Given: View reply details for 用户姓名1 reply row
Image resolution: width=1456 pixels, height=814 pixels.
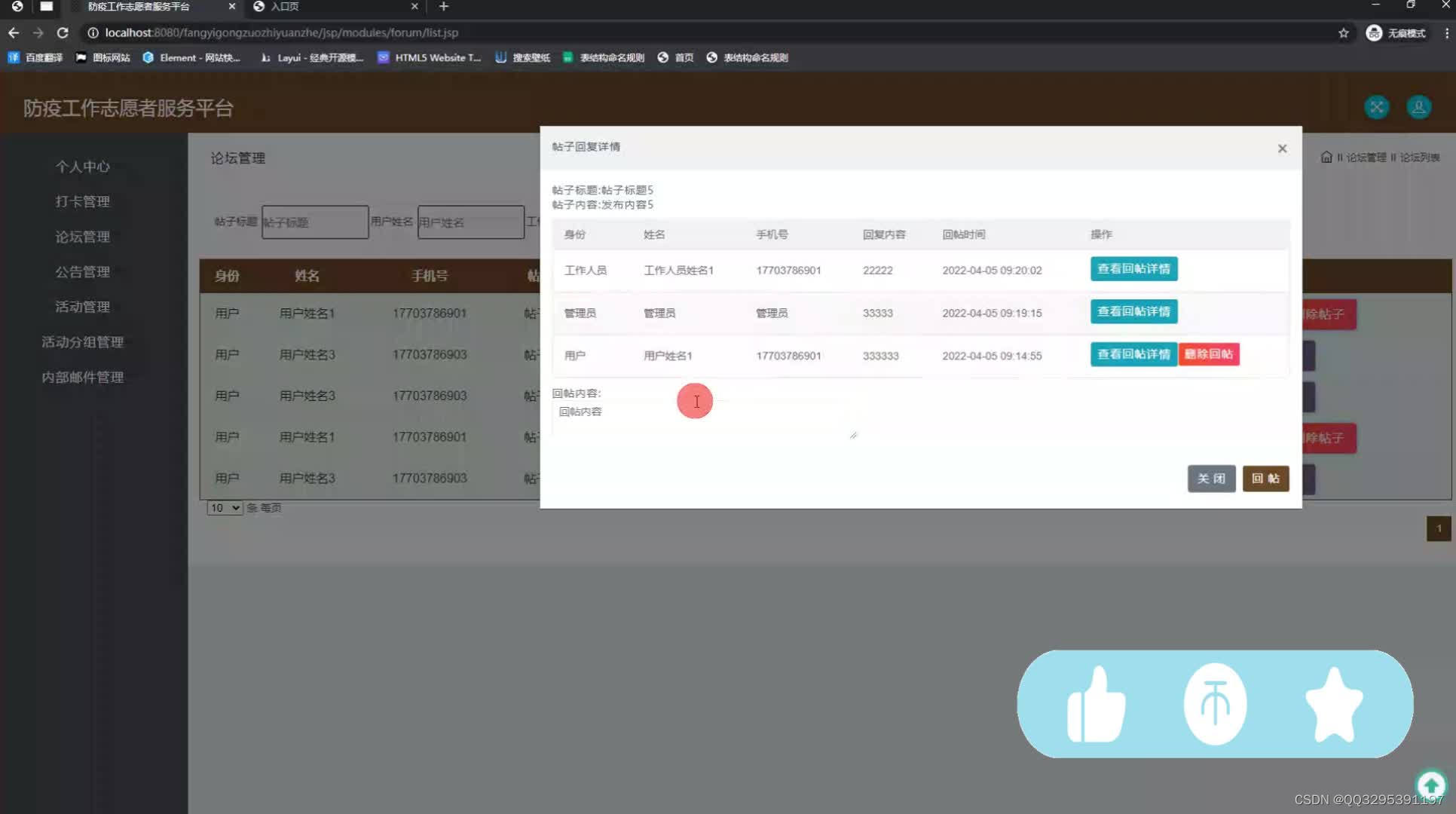Looking at the screenshot, I should click(1133, 354).
